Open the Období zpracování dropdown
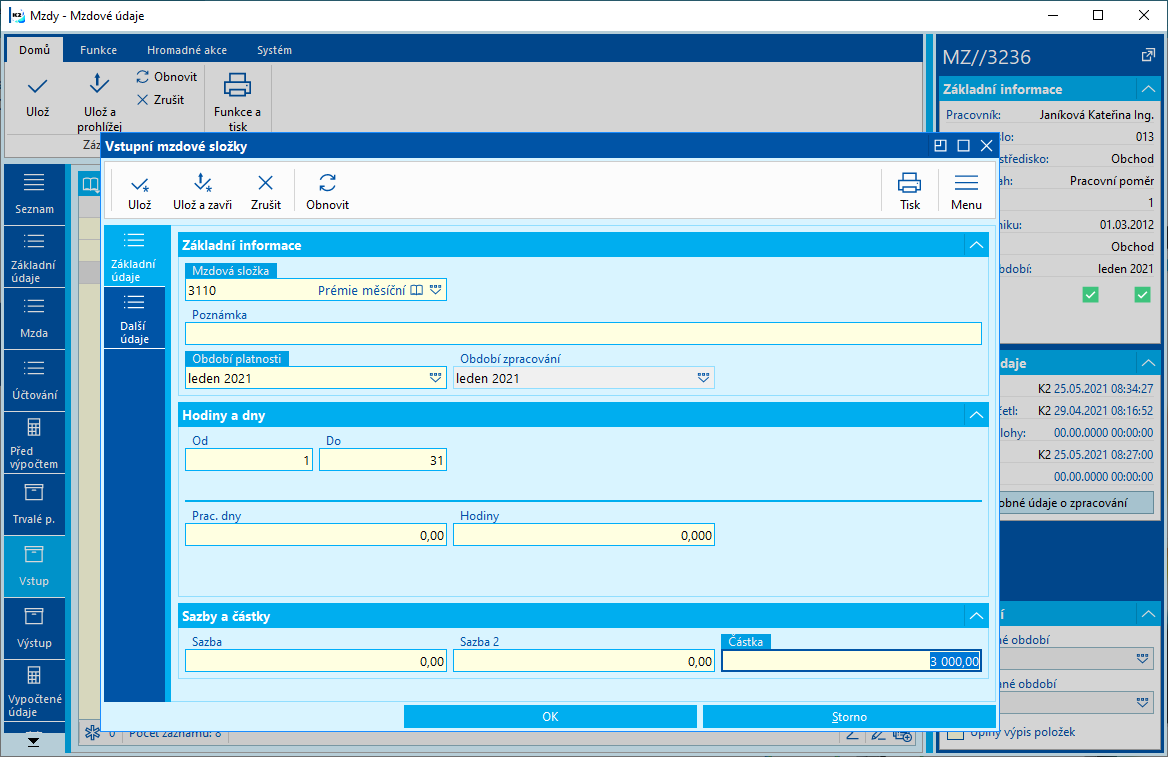The height and width of the screenshot is (757, 1168). click(703, 378)
